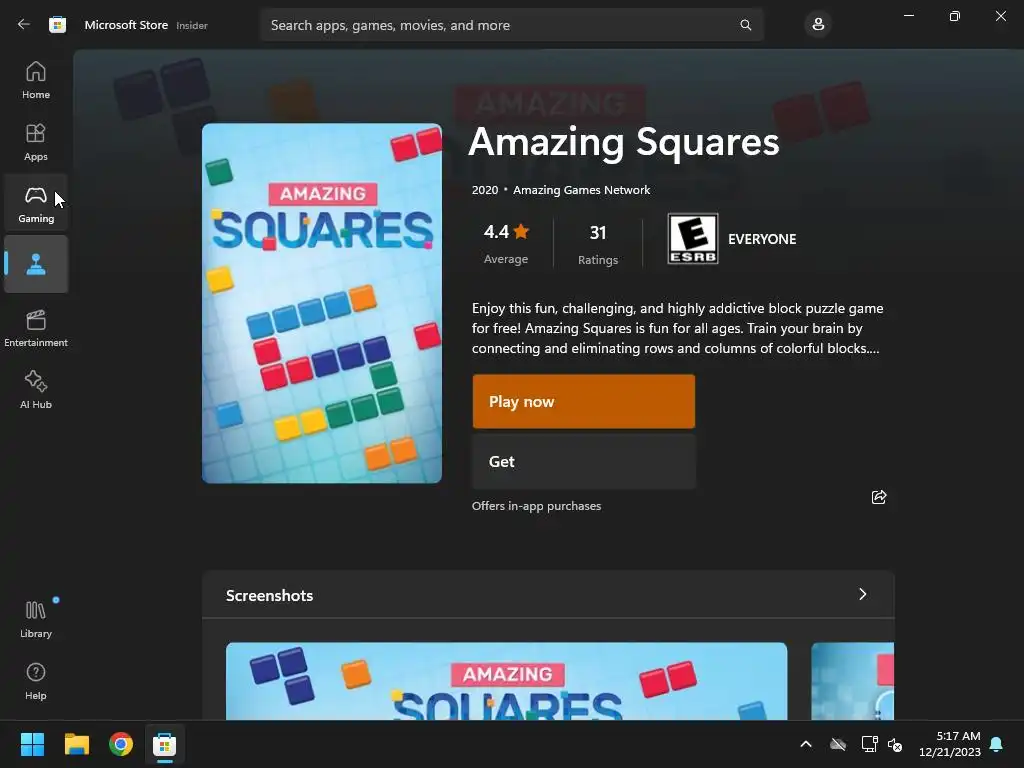Open the Entertainment section

click(36, 328)
